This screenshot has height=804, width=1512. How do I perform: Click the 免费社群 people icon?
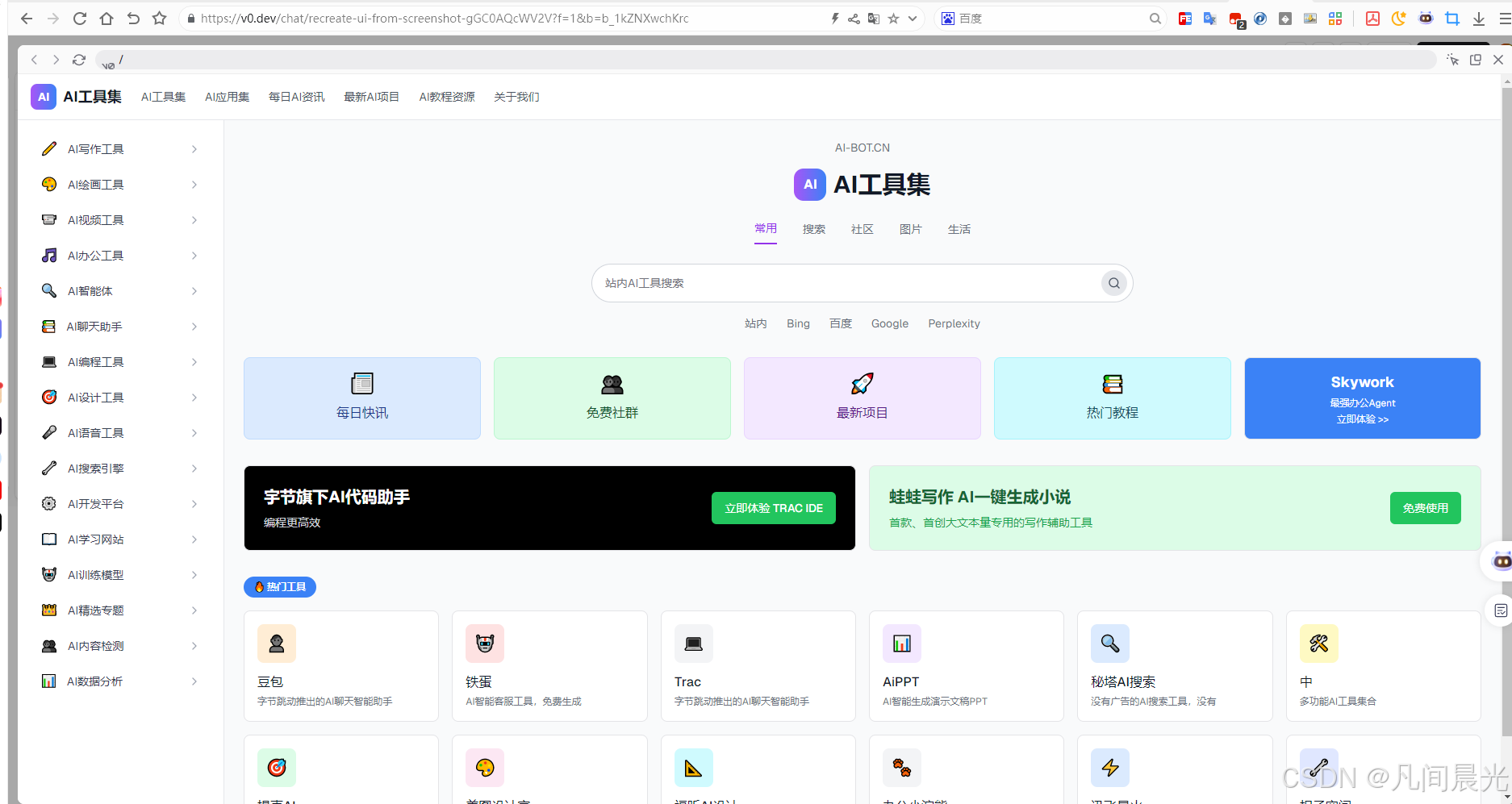(x=612, y=384)
